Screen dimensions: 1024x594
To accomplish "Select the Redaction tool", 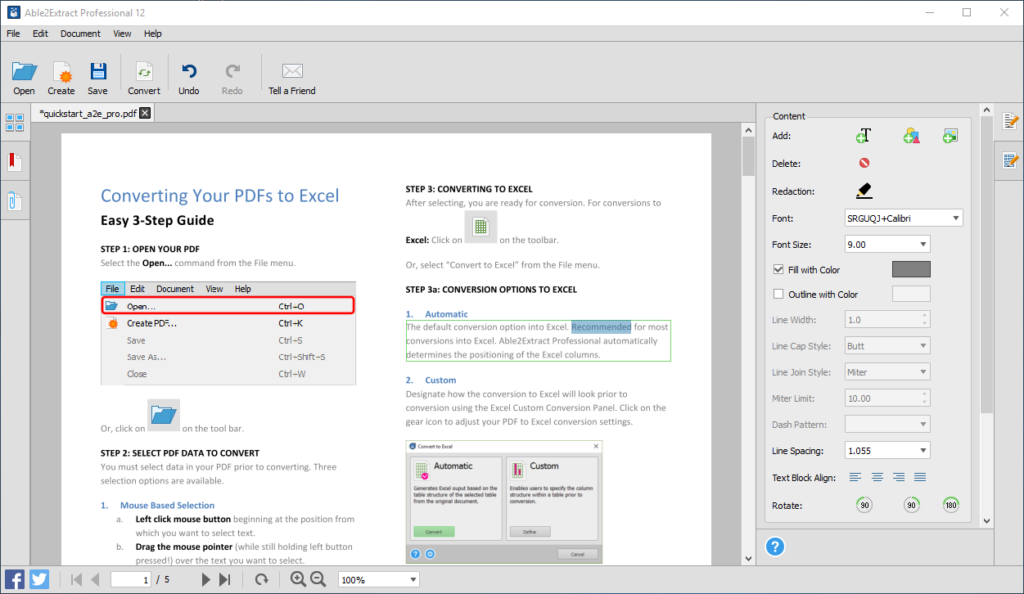I will pyautogui.click(x=864, y=191).
